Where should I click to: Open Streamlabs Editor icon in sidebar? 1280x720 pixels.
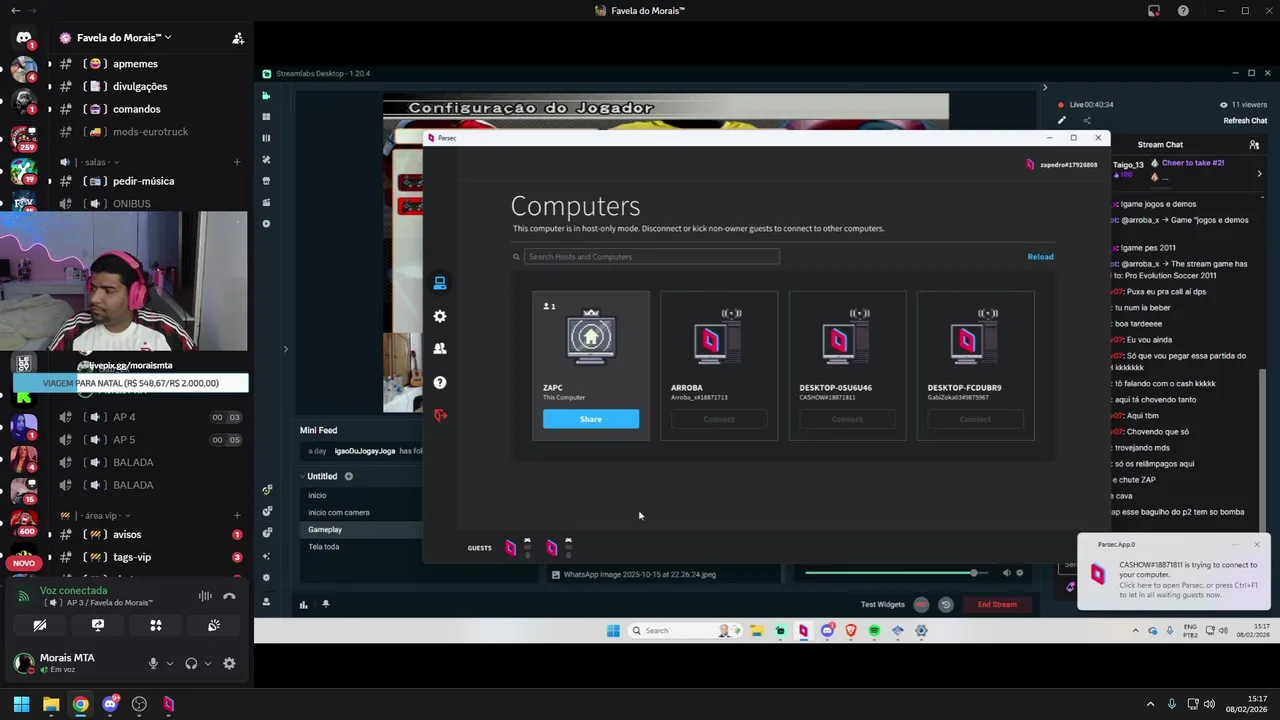pyautogui.click(x=266, y=96)
